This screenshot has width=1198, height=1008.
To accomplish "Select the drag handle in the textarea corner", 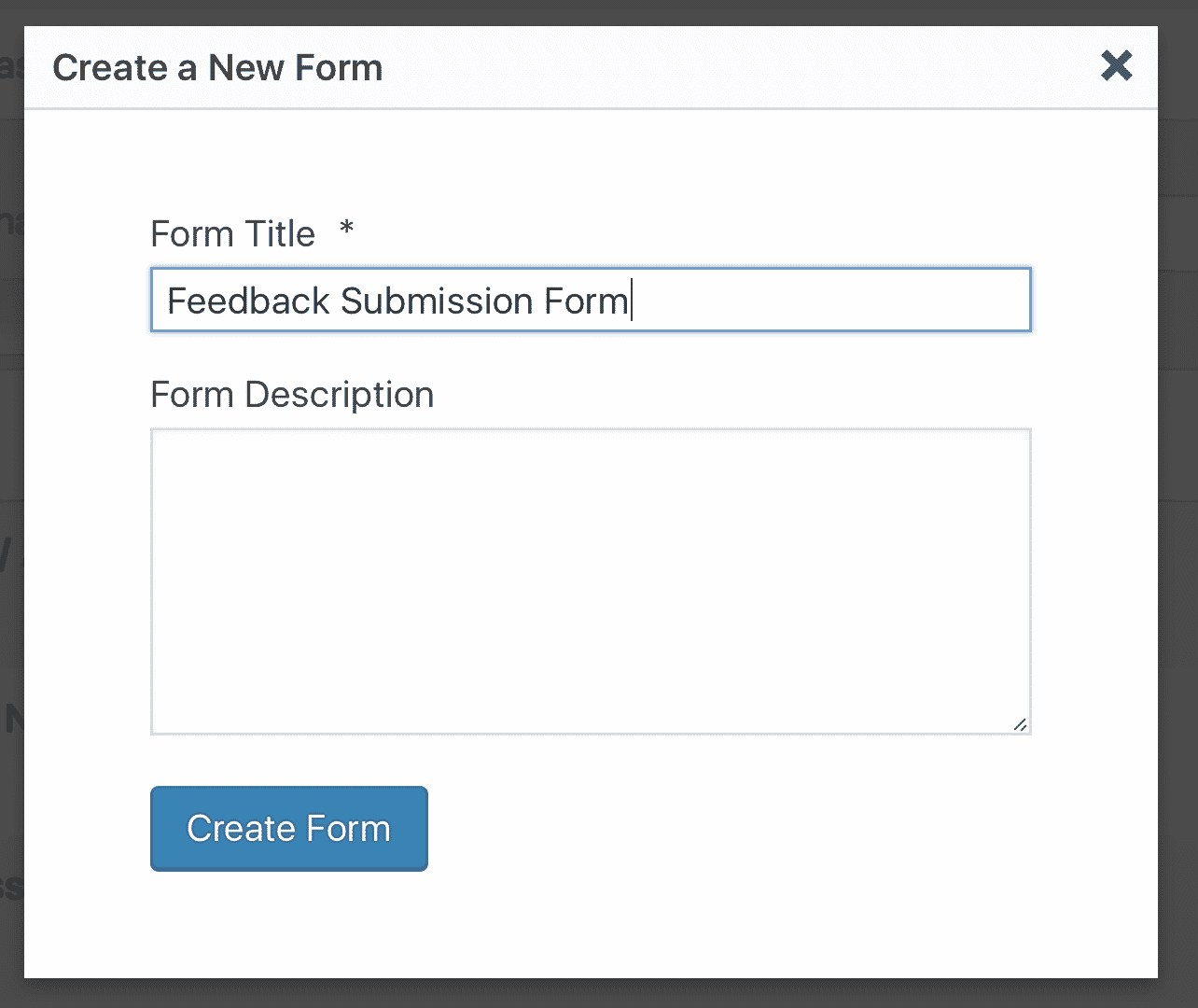I will pyautogui.click(x=1021, y=725).
